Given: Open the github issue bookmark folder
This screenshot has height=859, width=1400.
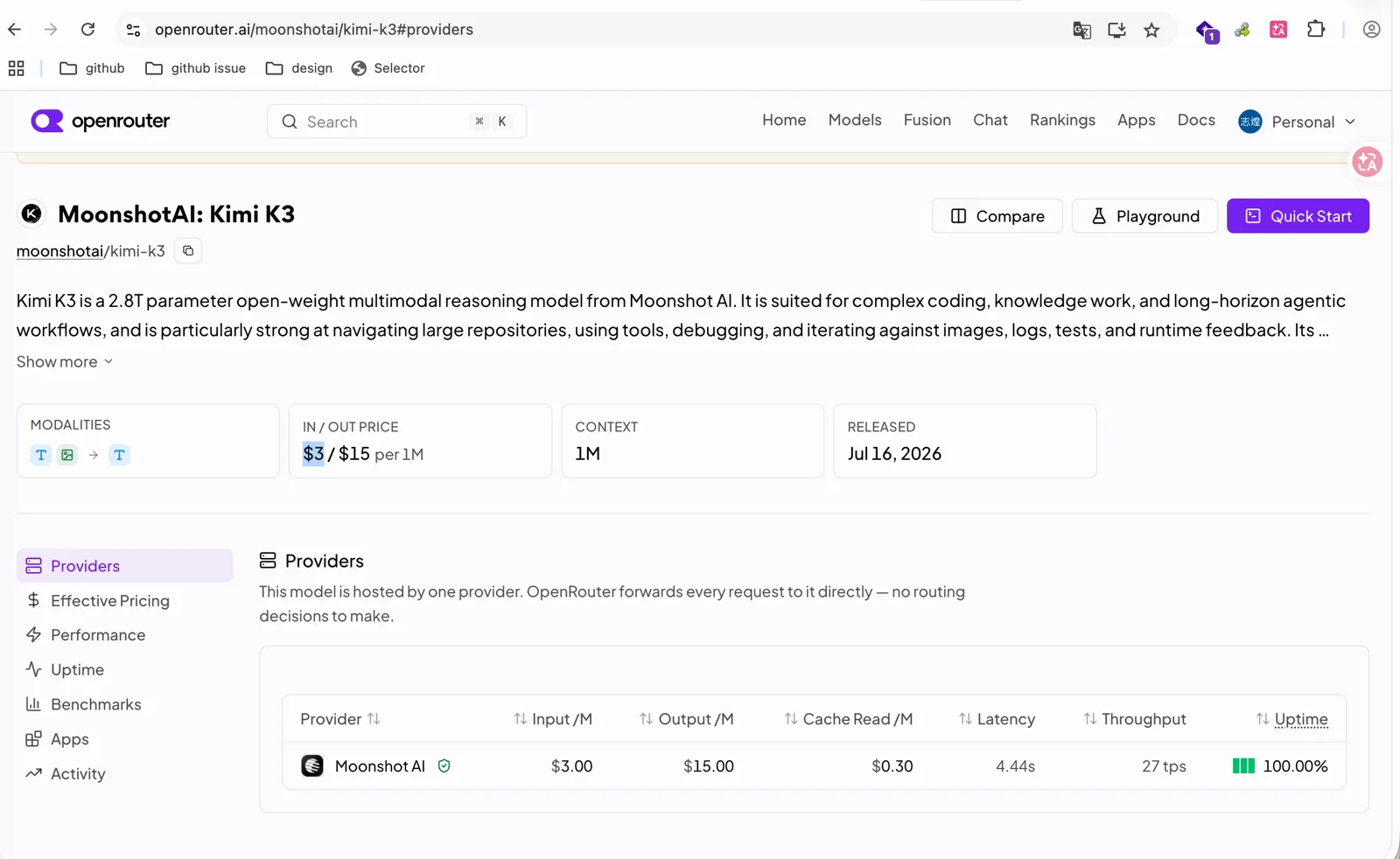Looking at the screenshot, I should [195, 68].
